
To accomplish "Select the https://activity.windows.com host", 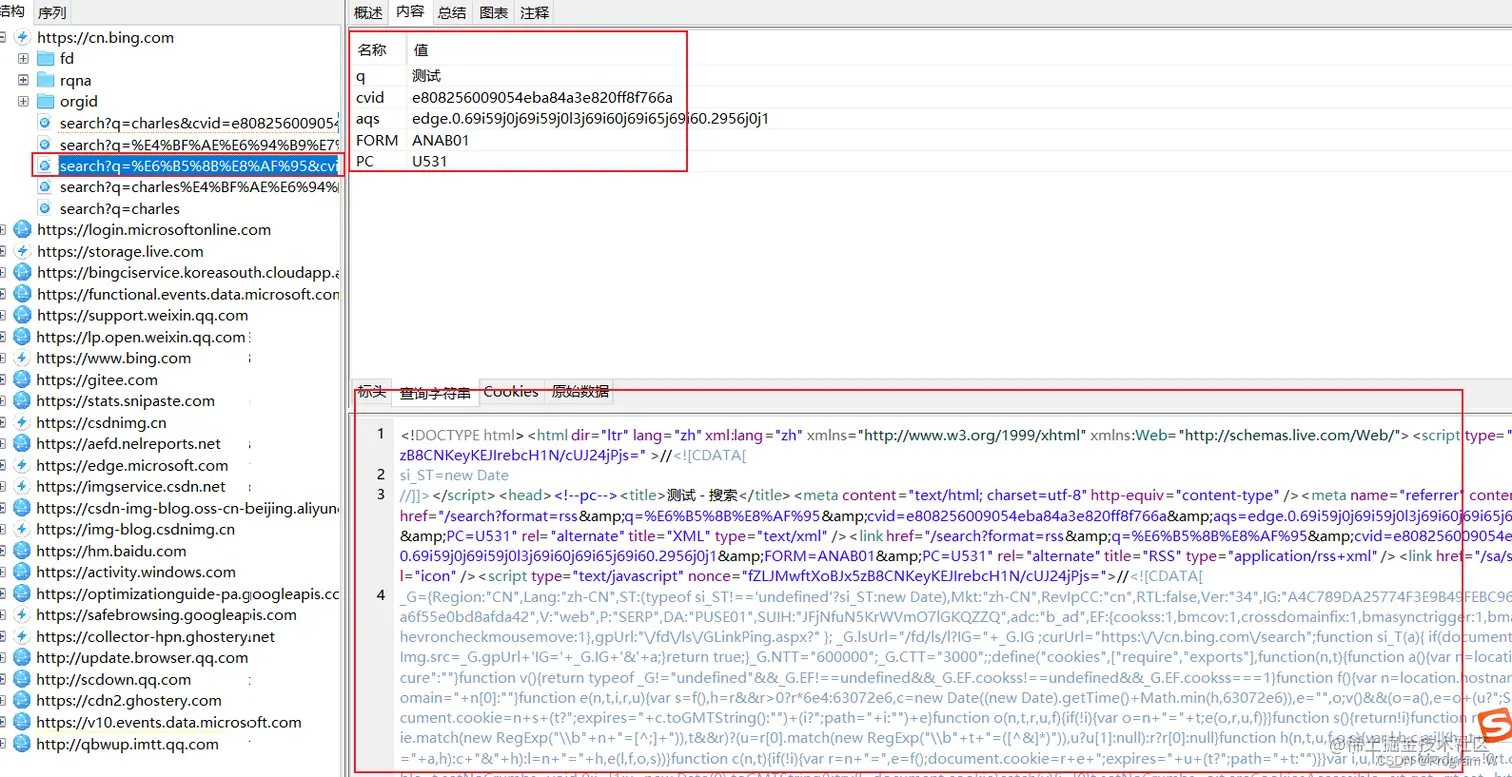I will pyautogui.click(x=137, y=572).
